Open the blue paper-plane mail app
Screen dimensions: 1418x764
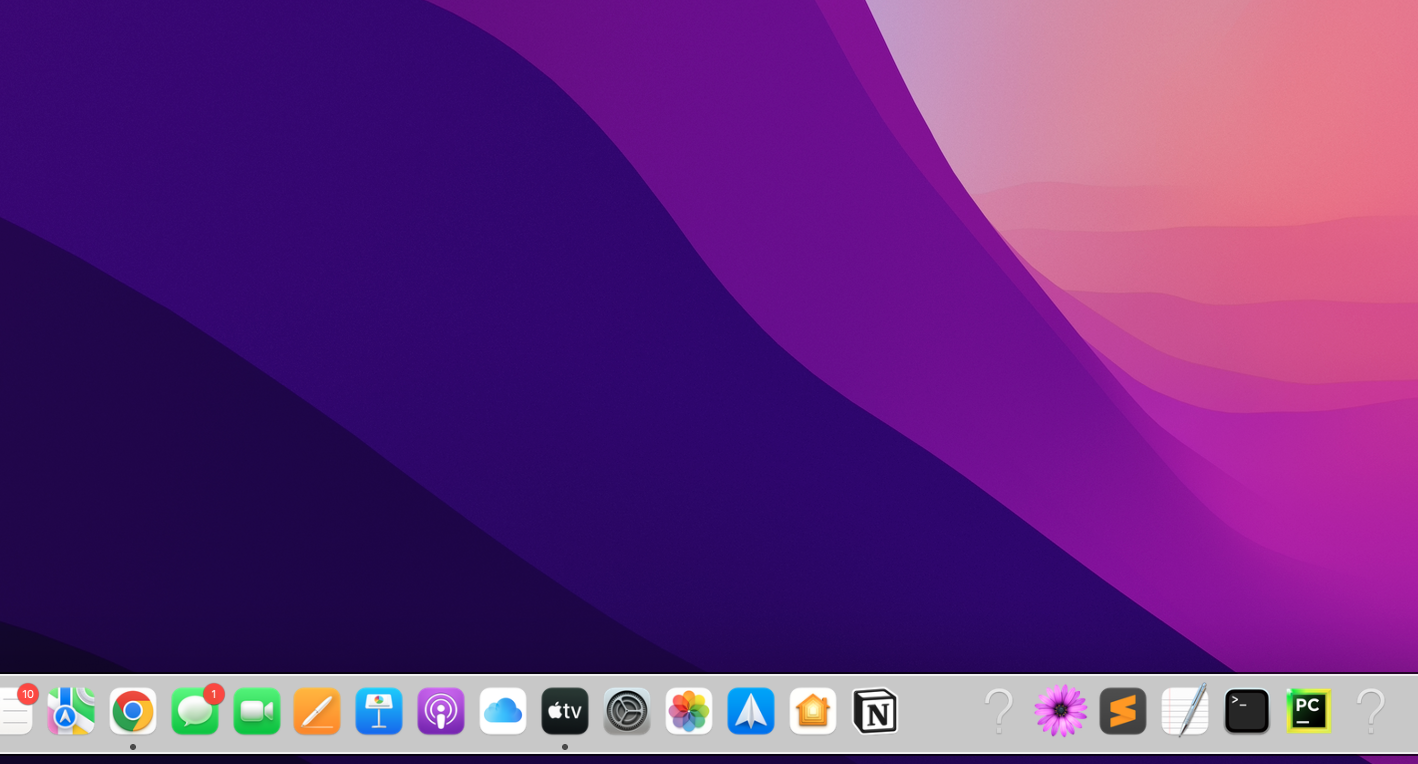pos(751,711)
